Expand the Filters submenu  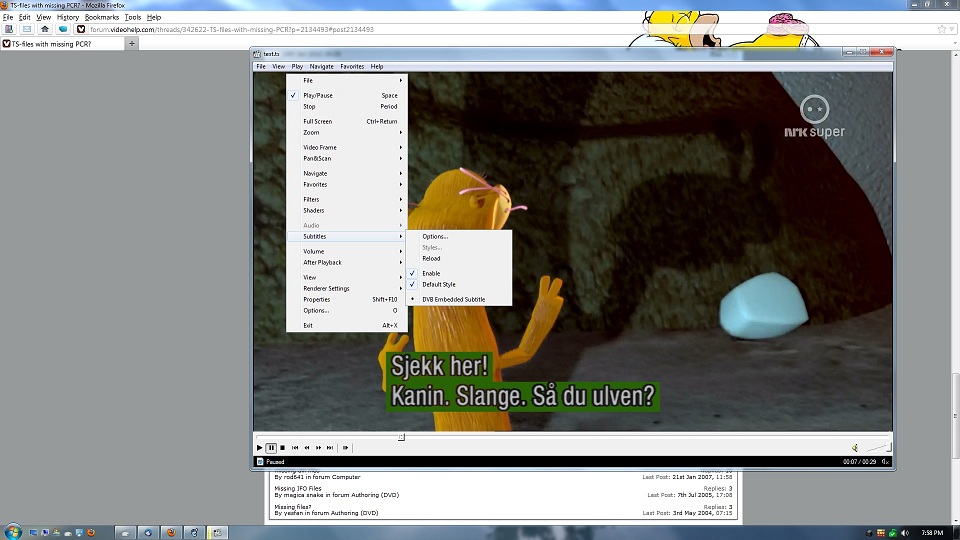(x=347, y=200)
